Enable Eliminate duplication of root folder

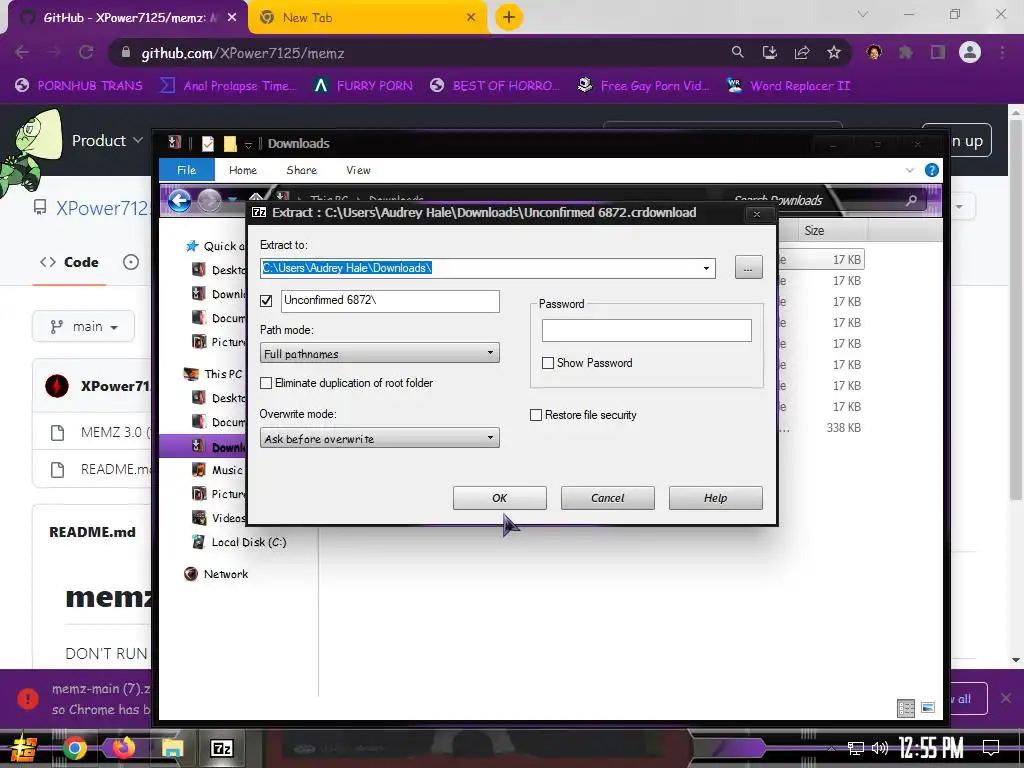point(266,383)
